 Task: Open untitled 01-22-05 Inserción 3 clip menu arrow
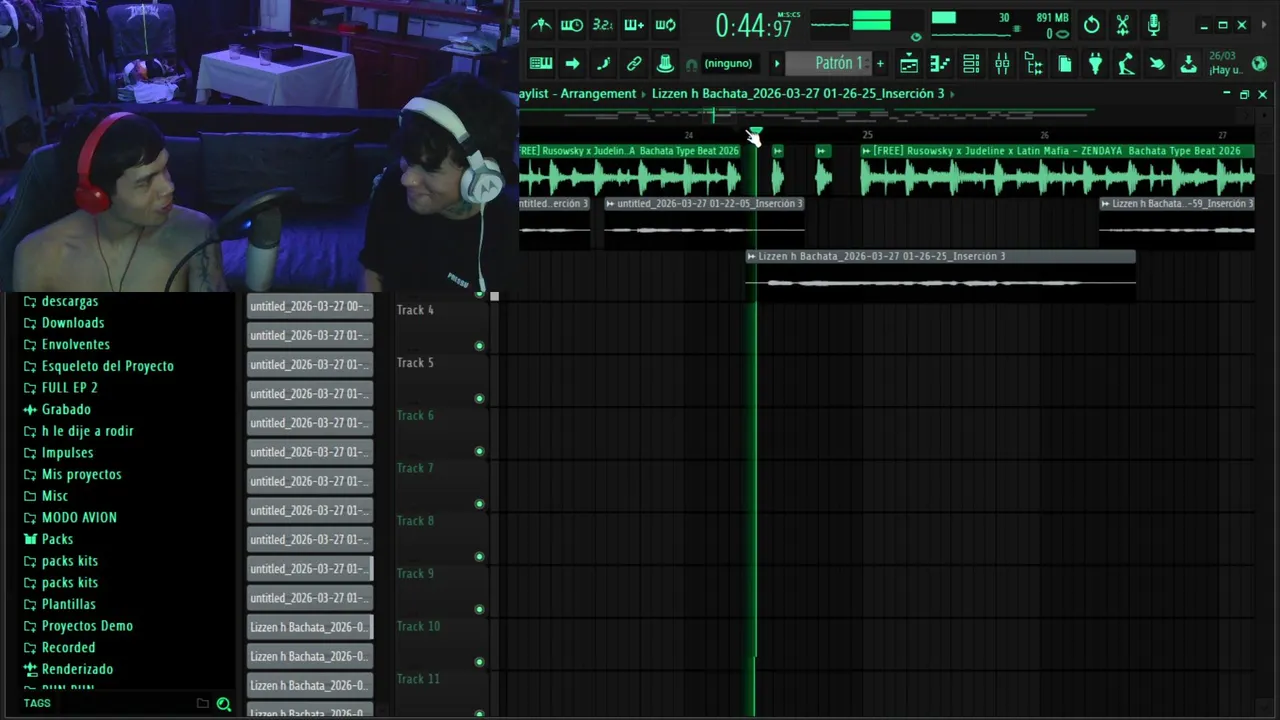611,204
